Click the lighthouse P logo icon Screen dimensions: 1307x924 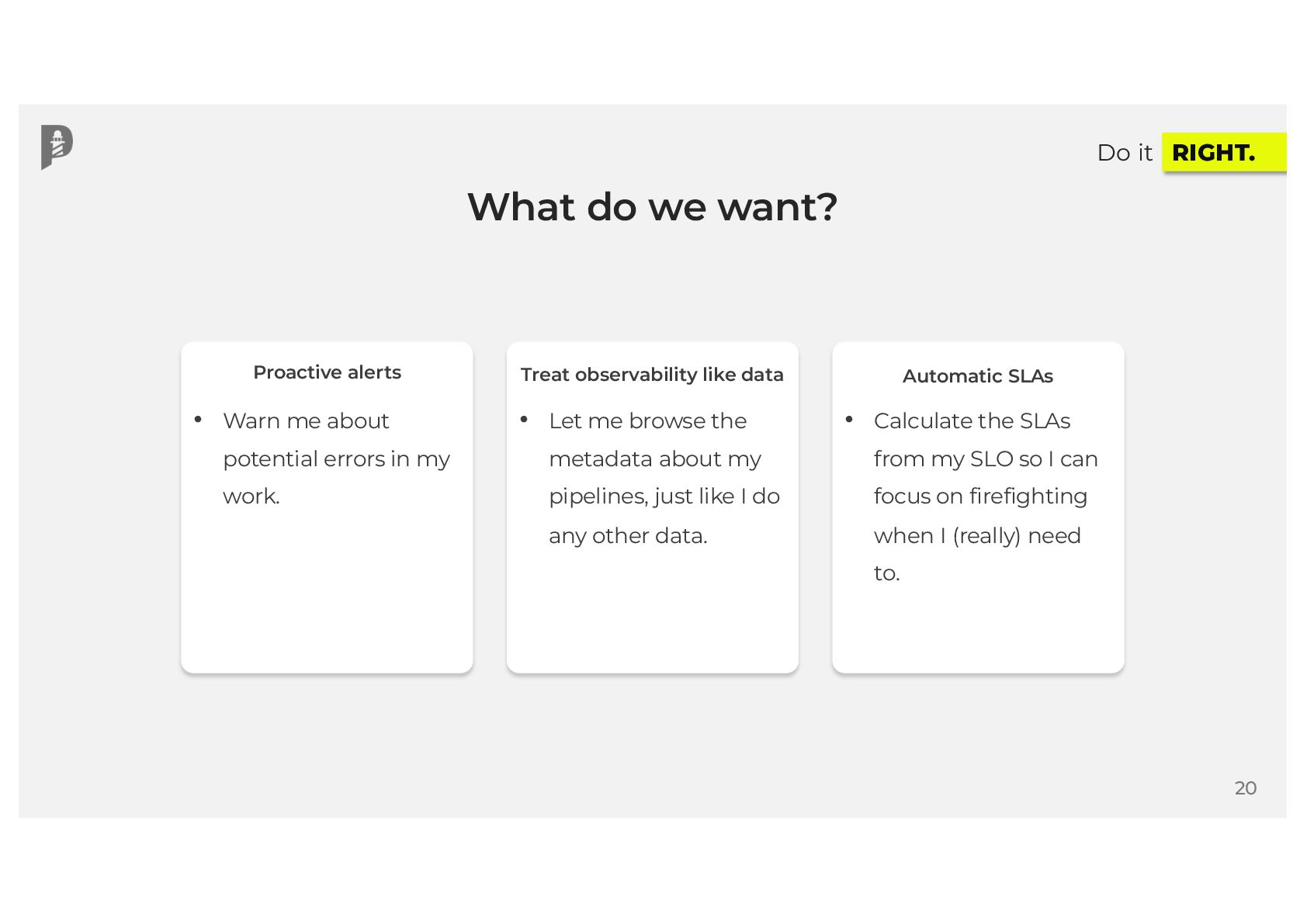(57, 147)
